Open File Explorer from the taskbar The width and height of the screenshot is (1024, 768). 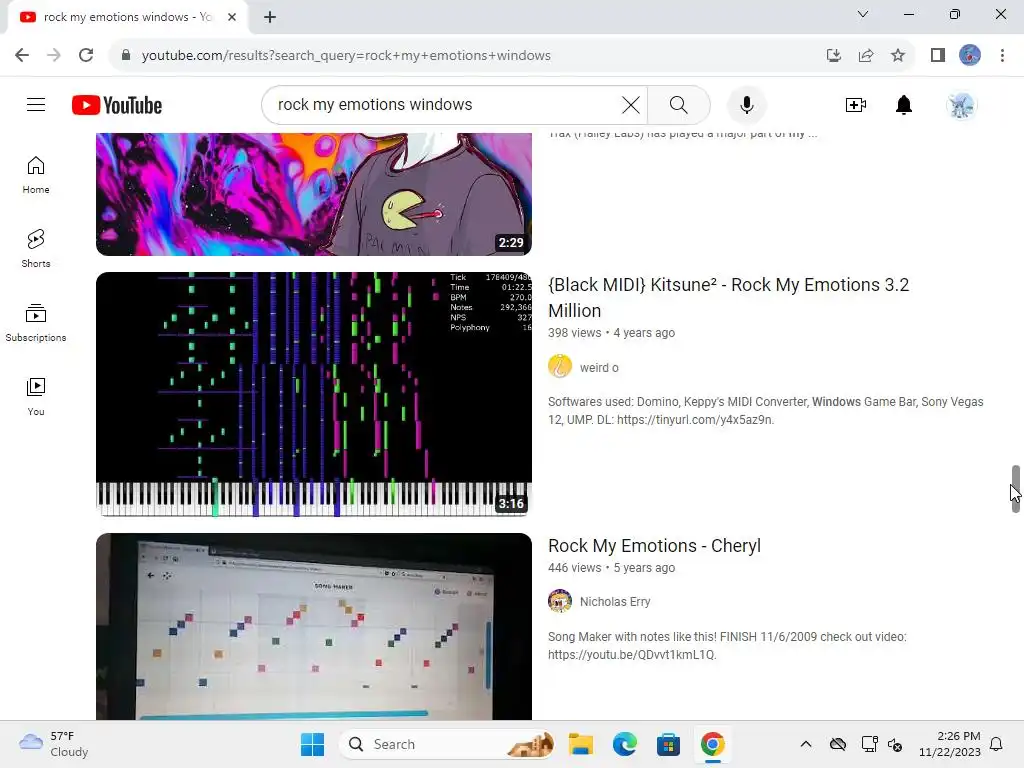click(x=581, y=744)
